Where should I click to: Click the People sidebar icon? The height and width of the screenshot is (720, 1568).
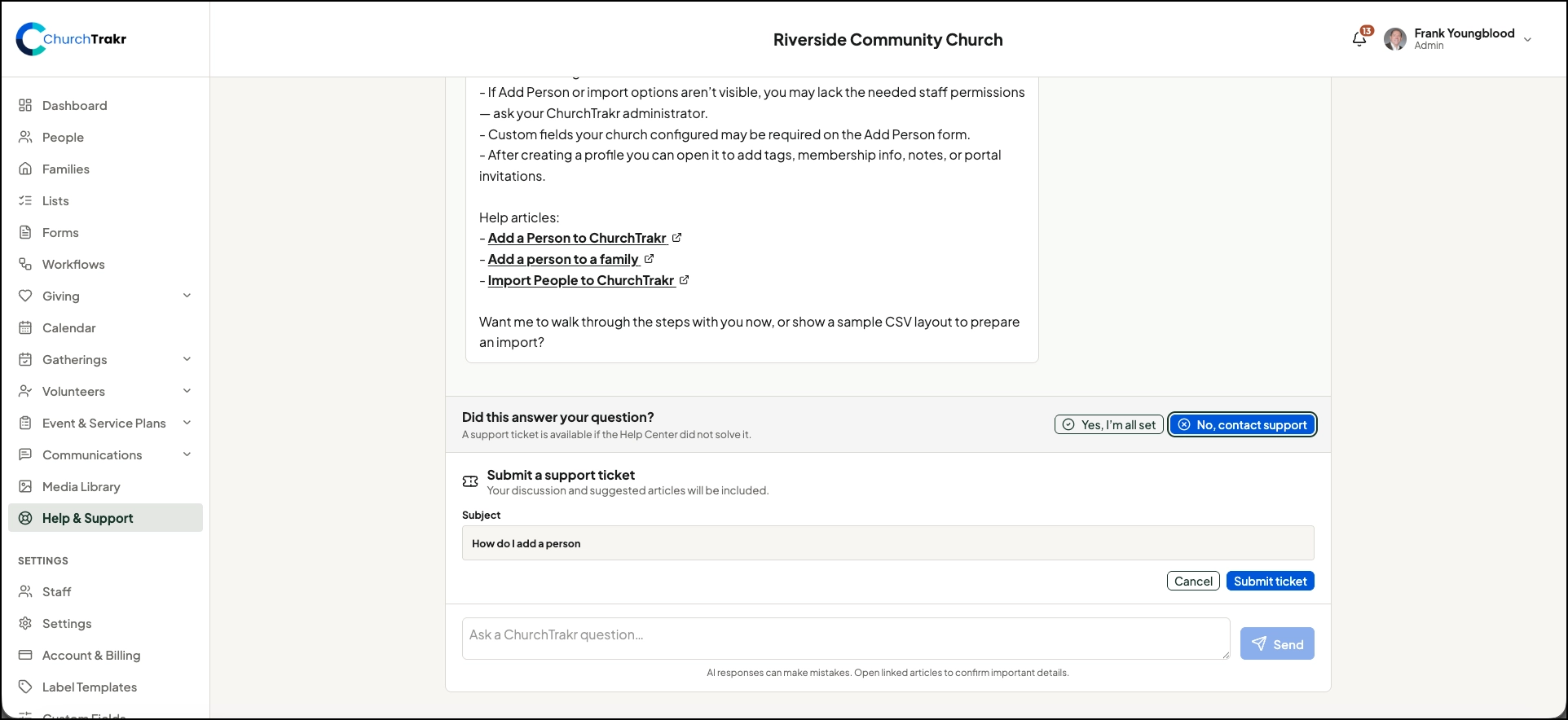click(25, 137)
